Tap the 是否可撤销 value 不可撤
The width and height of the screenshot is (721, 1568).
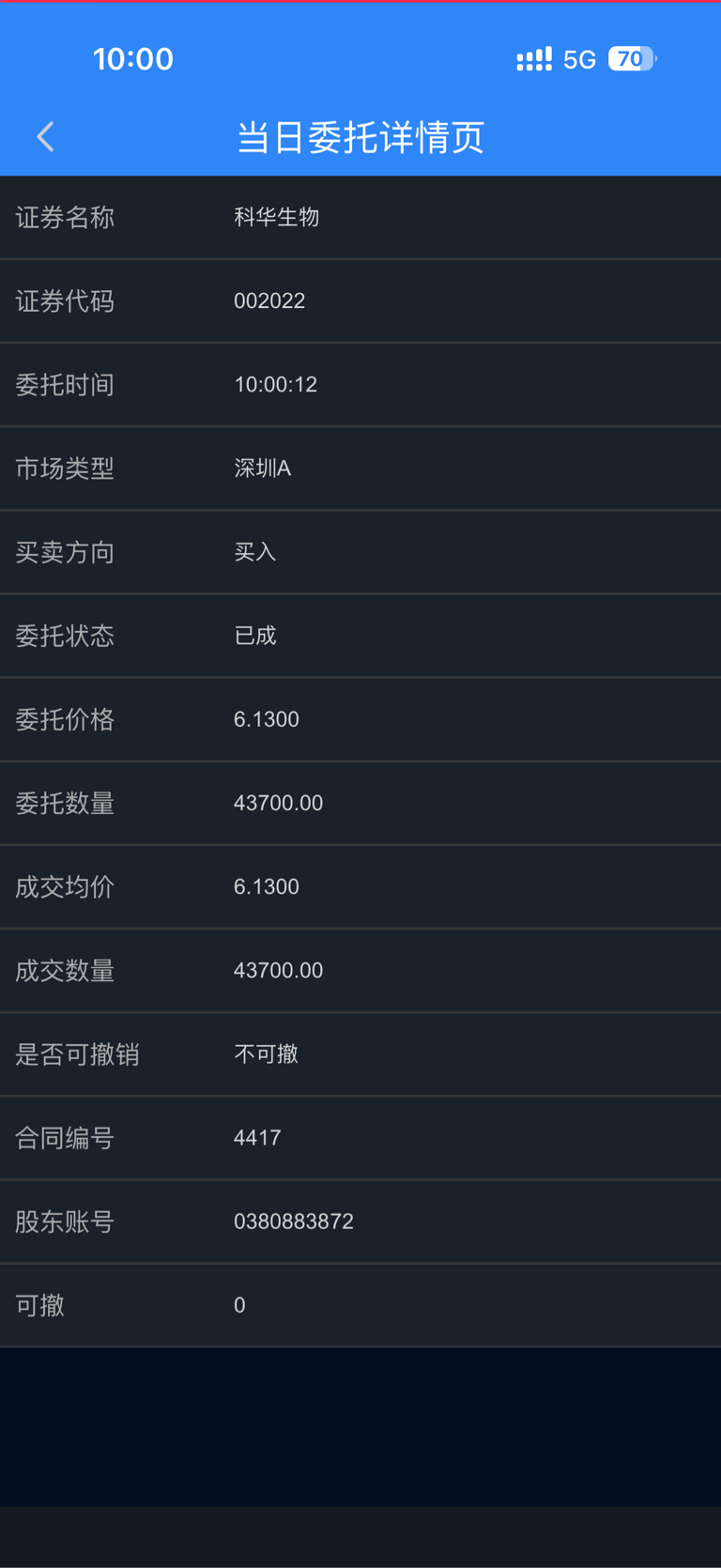(x=266, y=1053)
